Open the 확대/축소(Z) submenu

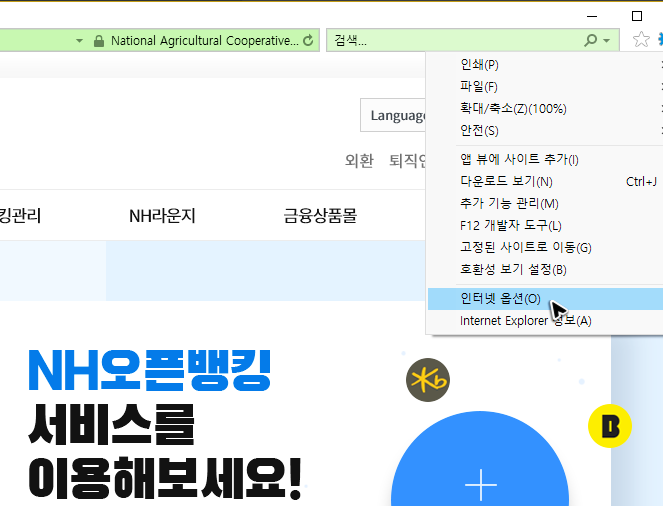[x=545, y=109]
